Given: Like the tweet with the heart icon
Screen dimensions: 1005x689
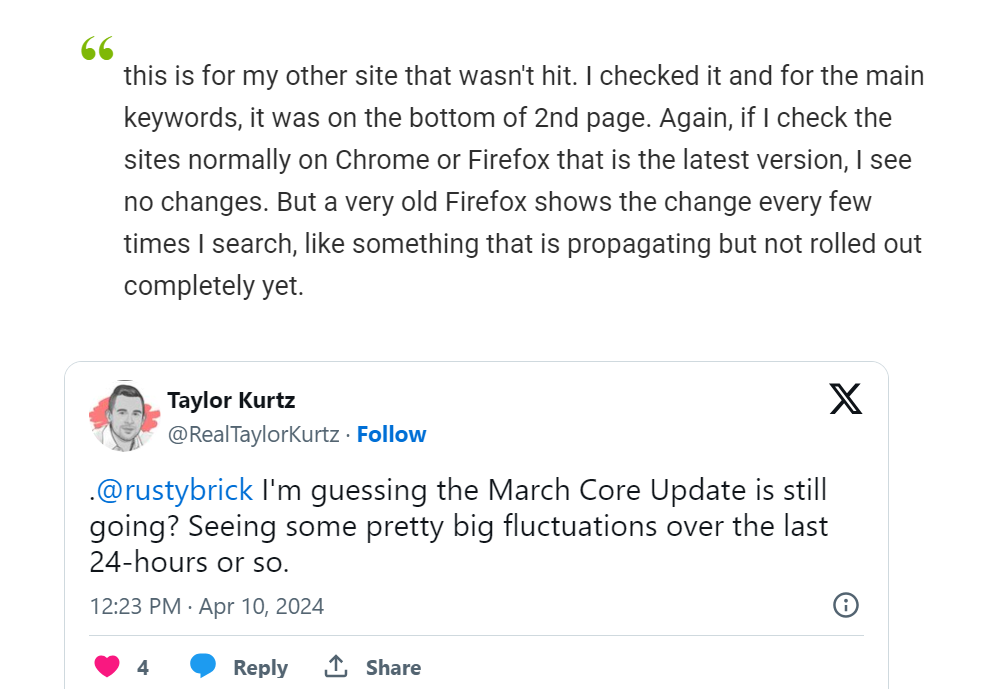Looking at the screenshot, I should [x=107, y=667].
